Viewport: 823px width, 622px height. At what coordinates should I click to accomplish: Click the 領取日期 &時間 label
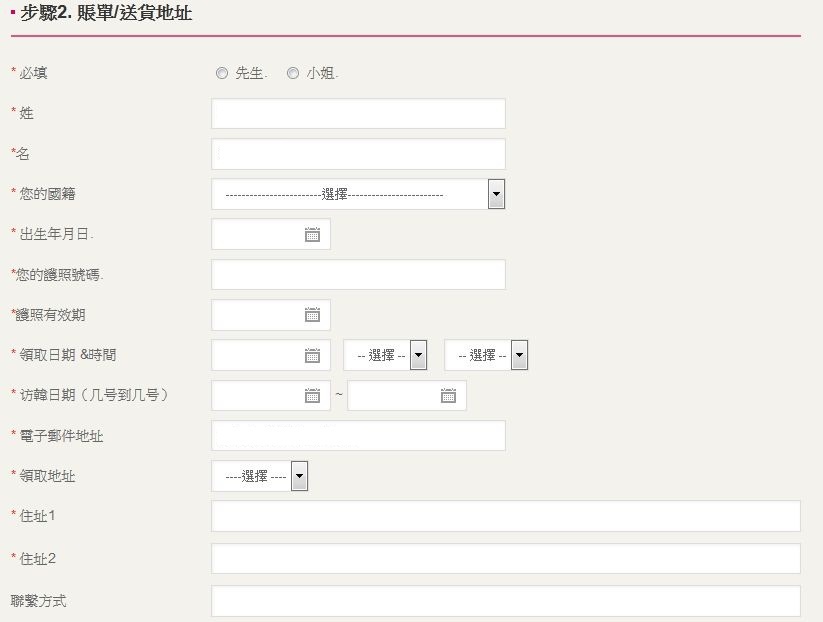click(67, 355)
